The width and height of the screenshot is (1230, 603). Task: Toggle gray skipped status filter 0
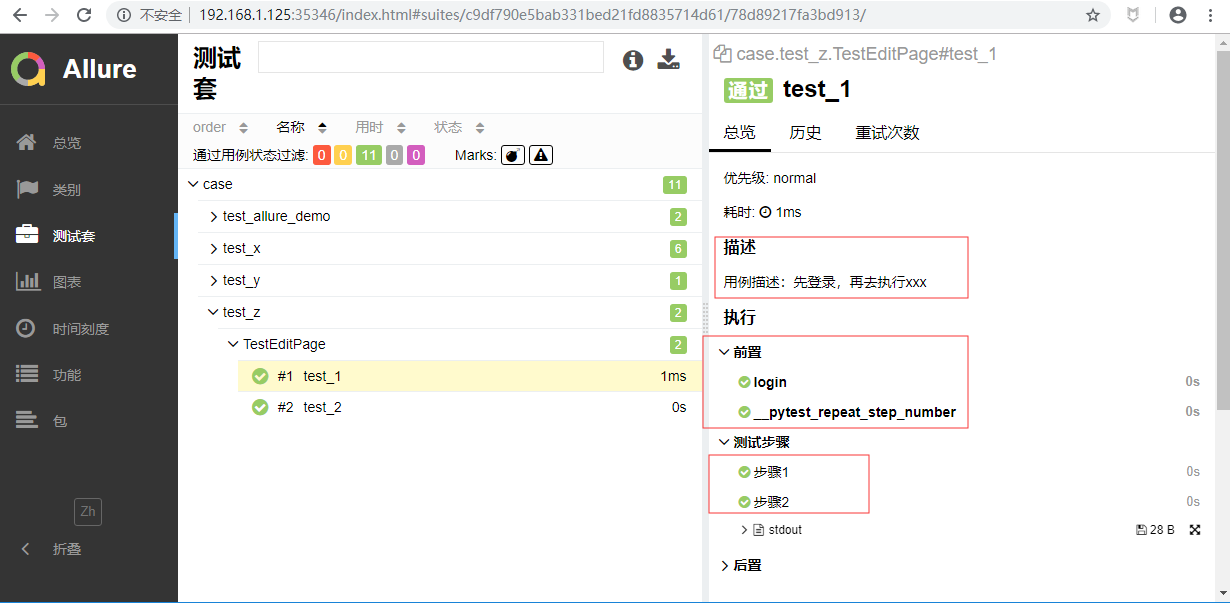[395, 155]
